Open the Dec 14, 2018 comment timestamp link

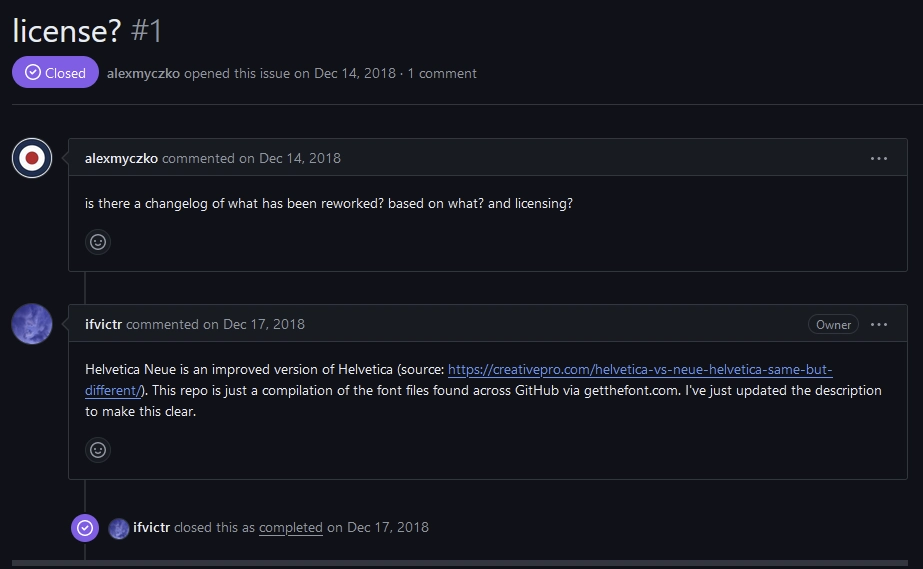point(300,158)
